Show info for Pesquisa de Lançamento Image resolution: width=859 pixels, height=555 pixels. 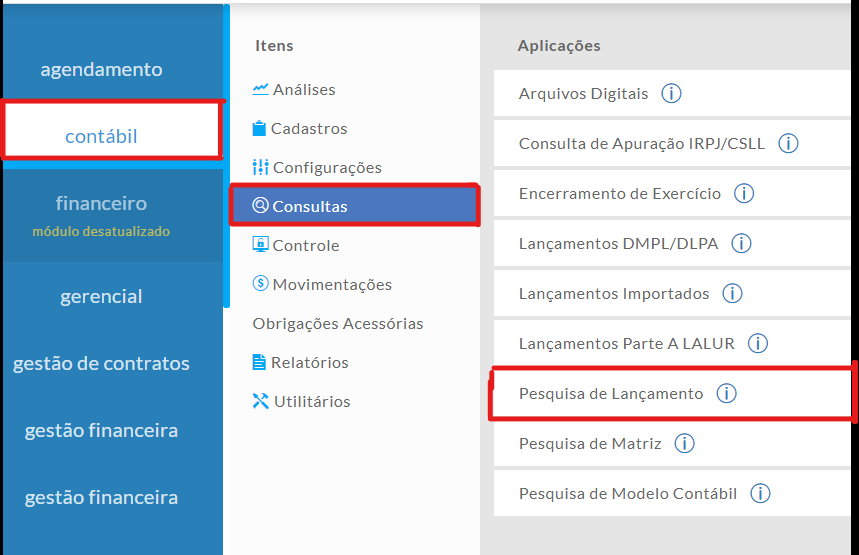727,394
